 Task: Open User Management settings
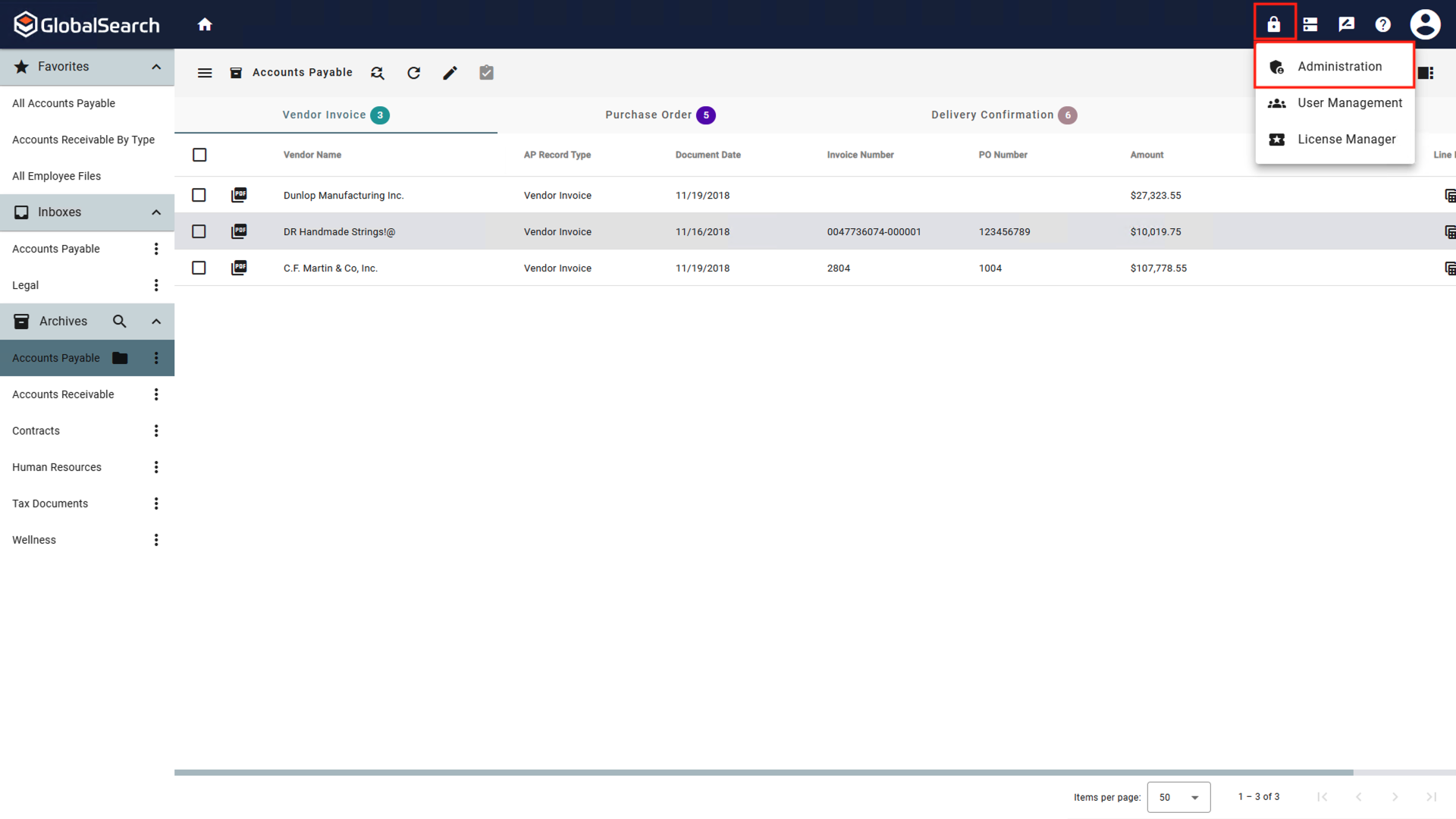1349,102
